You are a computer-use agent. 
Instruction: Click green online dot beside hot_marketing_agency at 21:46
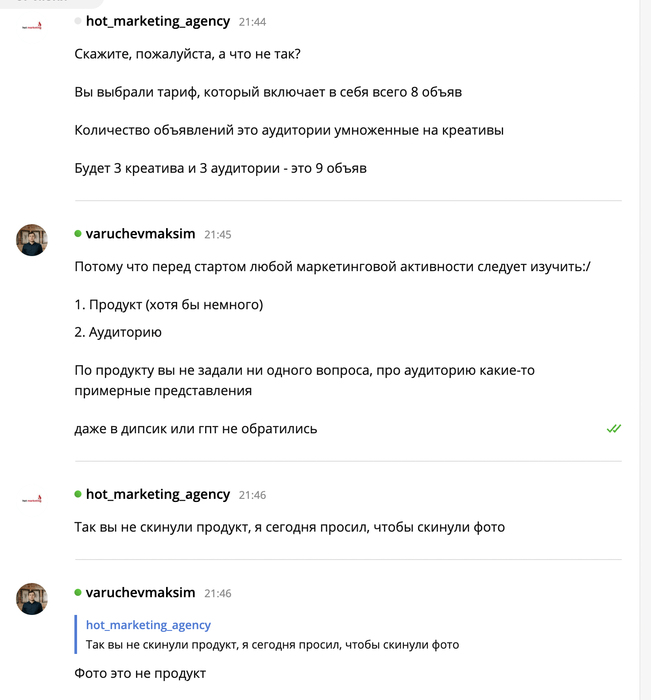(x=78, y=494)
